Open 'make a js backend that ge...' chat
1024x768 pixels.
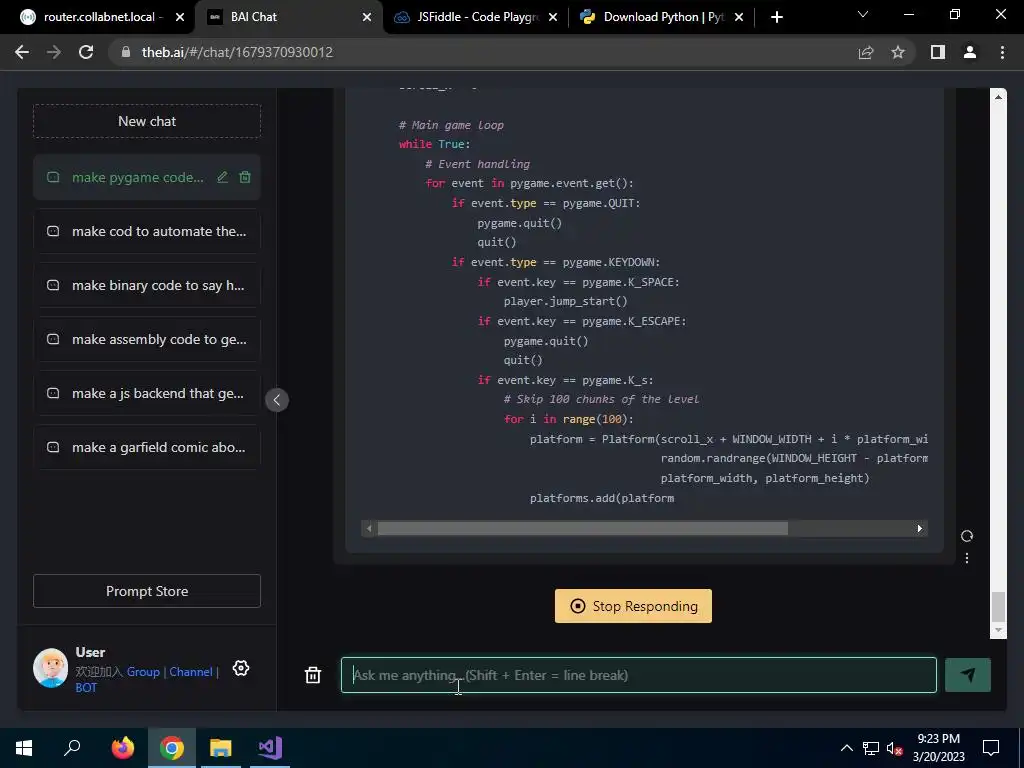[147, 393]
